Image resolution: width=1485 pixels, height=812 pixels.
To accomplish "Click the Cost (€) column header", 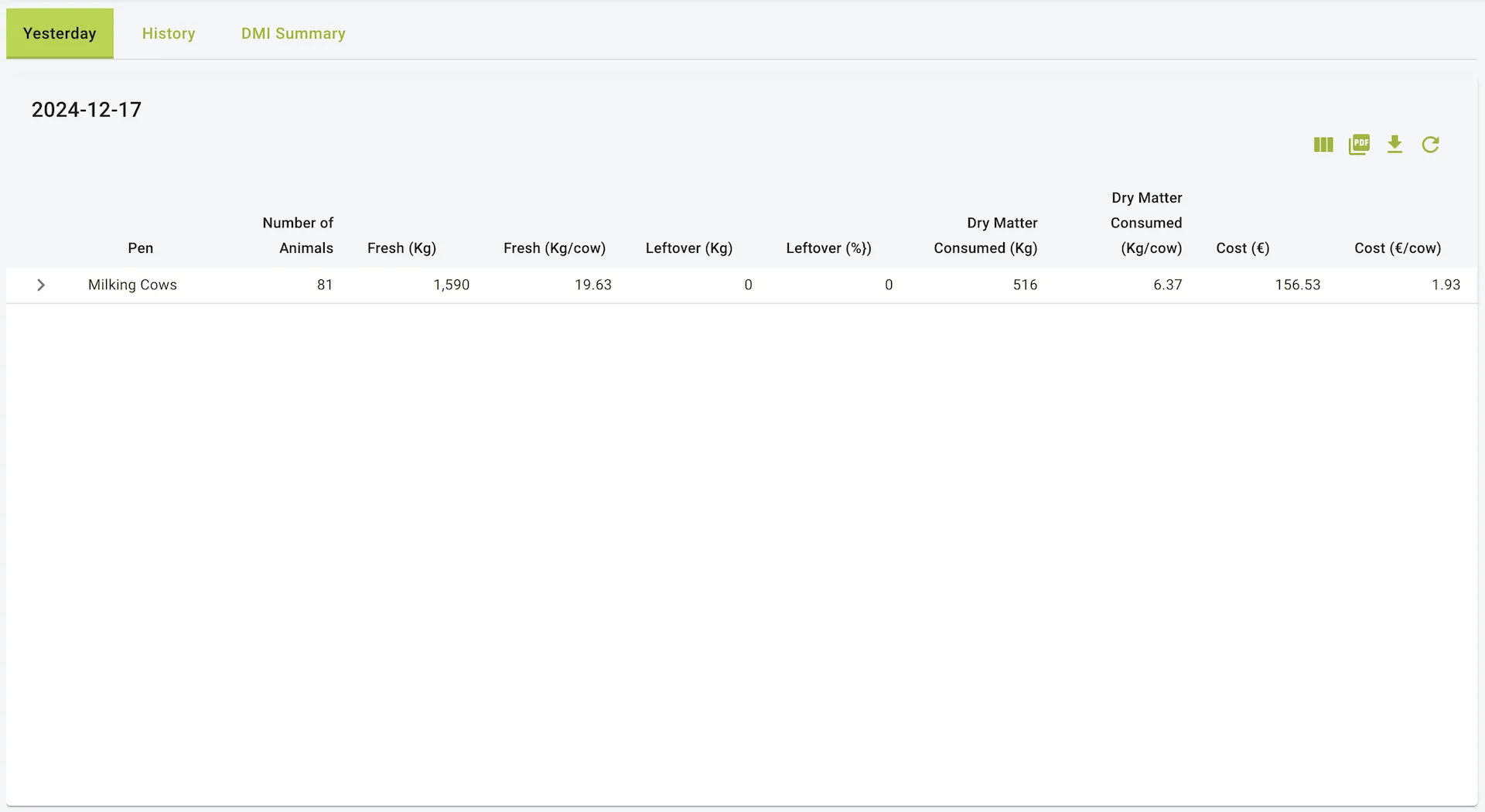I will (1242, 248).
